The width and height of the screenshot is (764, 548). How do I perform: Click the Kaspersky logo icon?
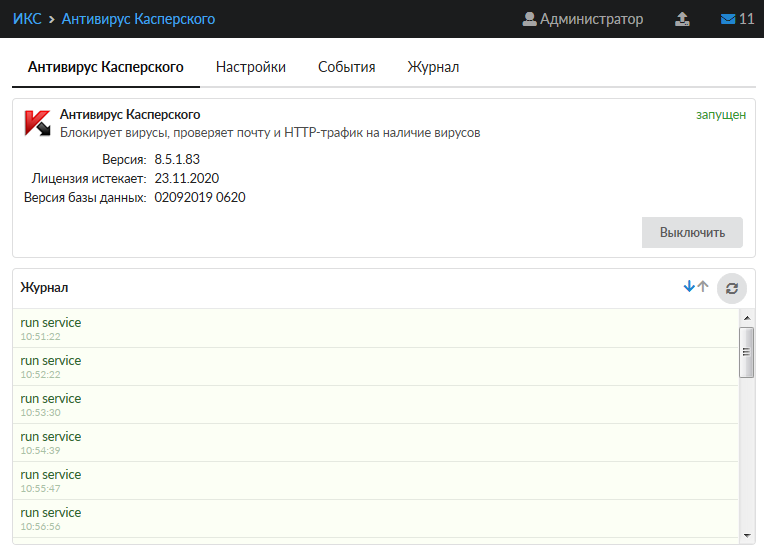click(37, 122)
